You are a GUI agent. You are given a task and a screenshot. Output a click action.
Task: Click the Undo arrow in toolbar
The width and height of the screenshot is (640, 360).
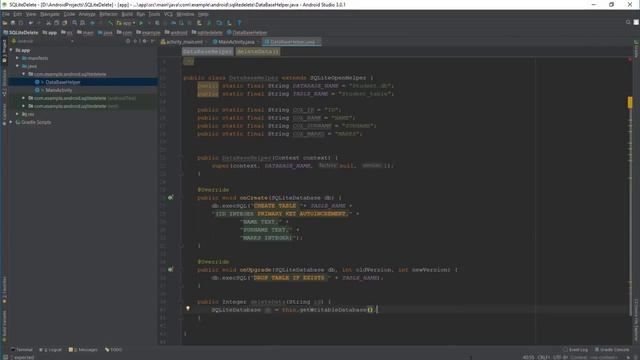click(x=31, y=23)
